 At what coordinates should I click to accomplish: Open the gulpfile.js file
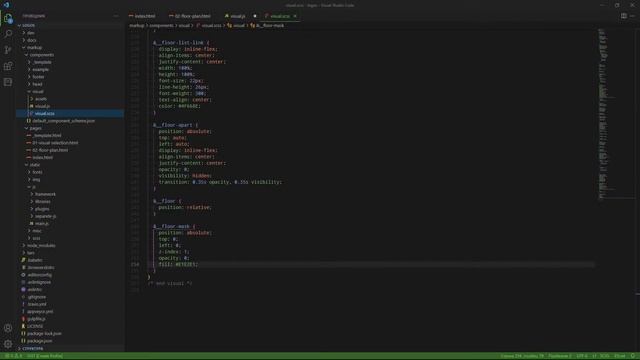36,319
